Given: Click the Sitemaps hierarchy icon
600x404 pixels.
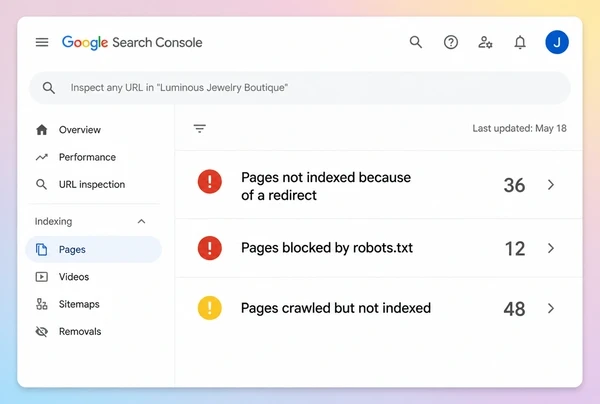Looking at the screenshot, I should [42, 304].
